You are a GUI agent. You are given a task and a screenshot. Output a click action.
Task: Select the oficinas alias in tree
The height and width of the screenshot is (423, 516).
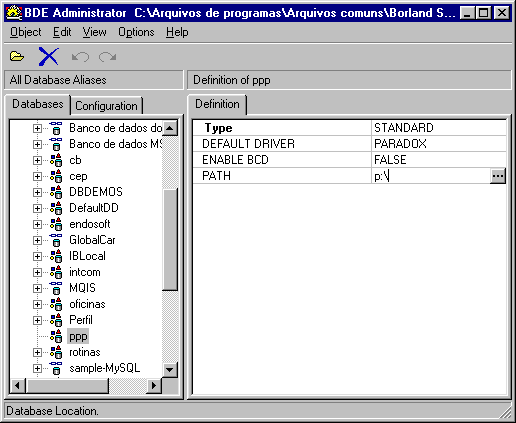87,304
